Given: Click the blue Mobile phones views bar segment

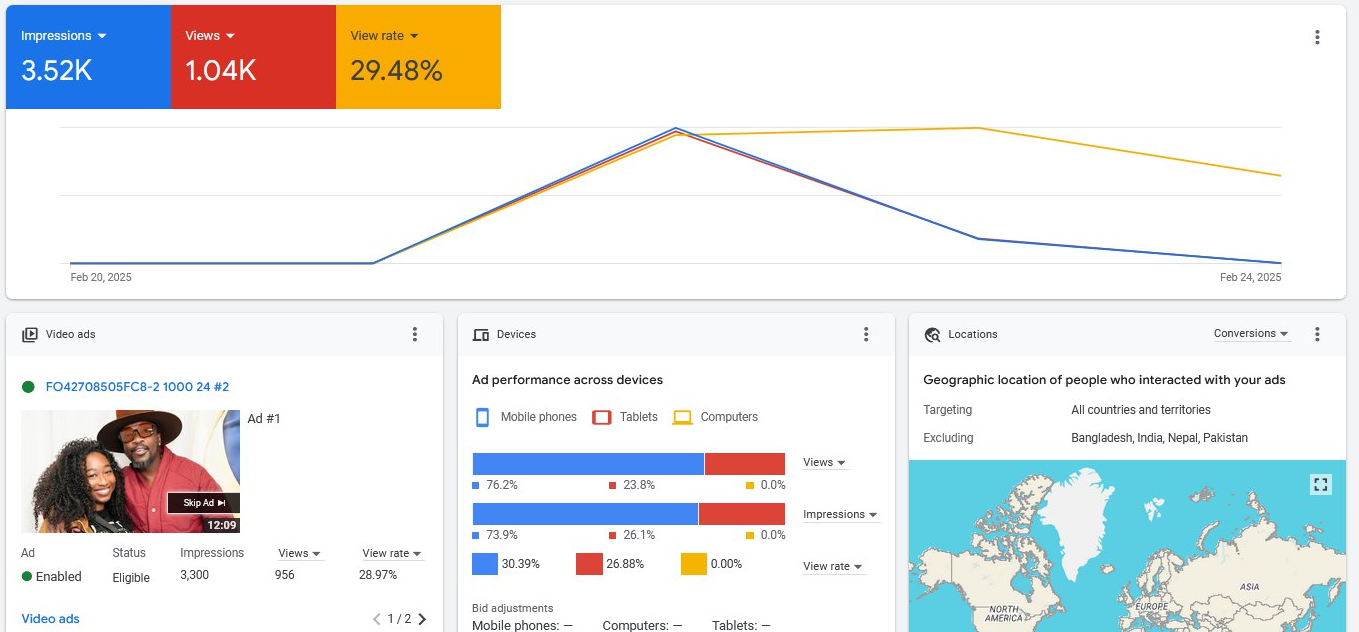Looking at the screenshot, I should click(x=588, y=464).
